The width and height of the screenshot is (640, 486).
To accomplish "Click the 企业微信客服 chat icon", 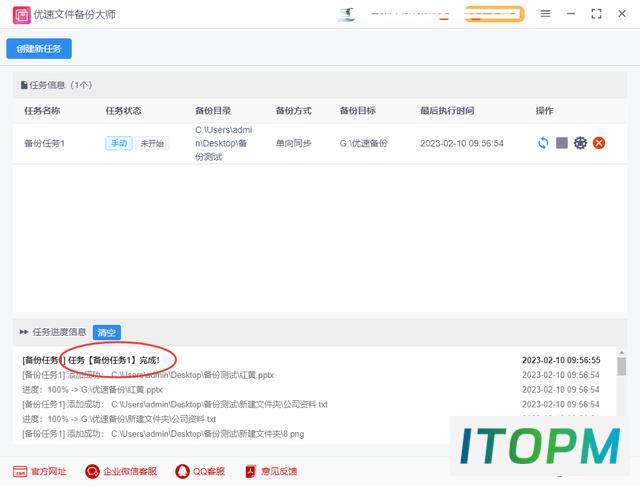I will [x=92, y=471].
